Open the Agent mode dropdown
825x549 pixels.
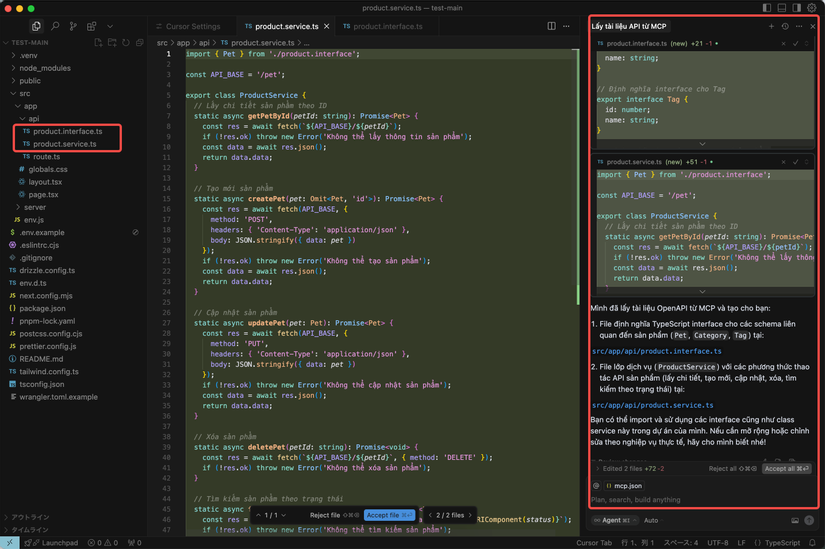pyautogui.click(x=615, y=520)
